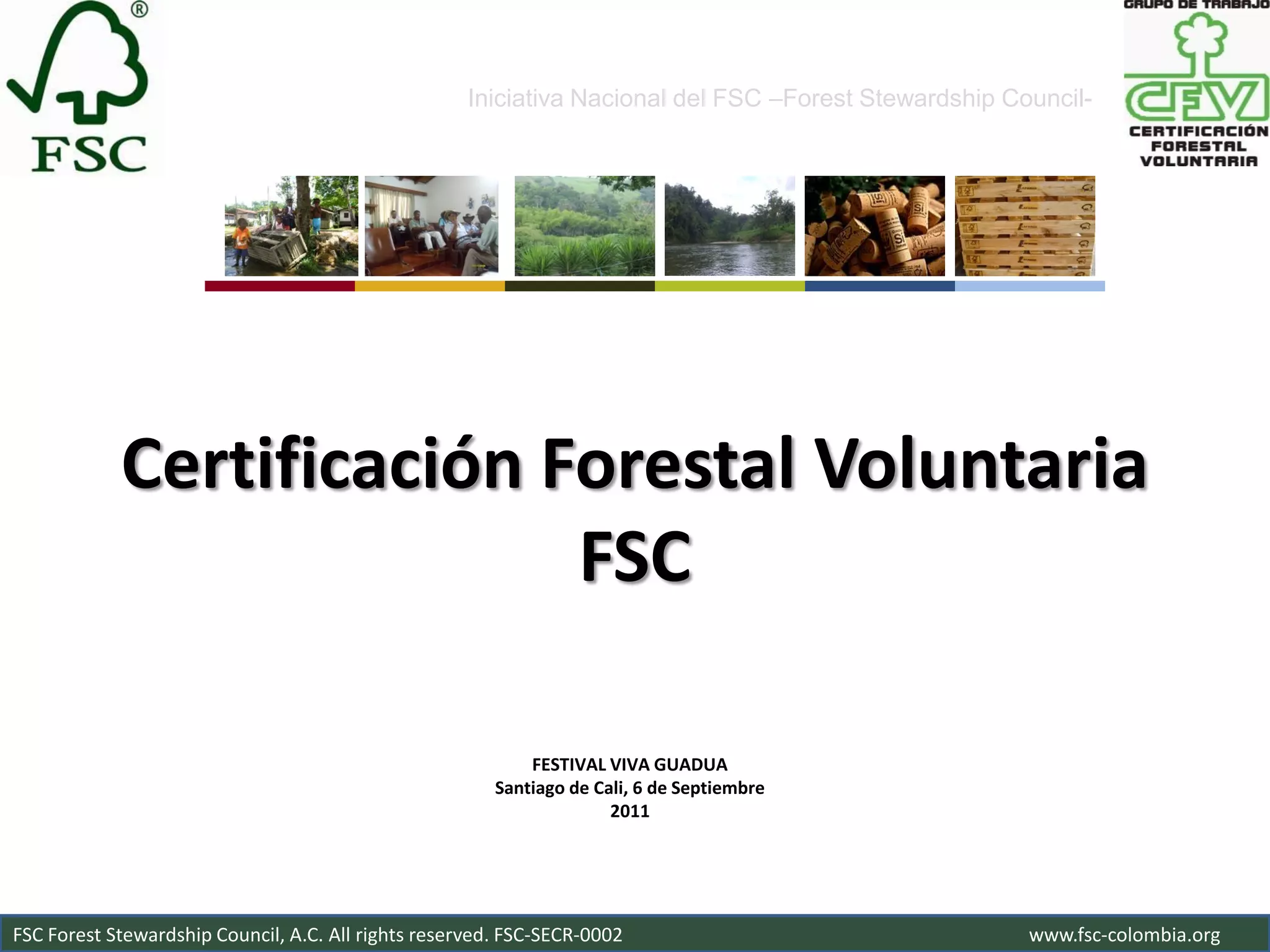Click the dark blue bar segment
The width and height of the screenshot is (1270, 952).
coord(879,286)
